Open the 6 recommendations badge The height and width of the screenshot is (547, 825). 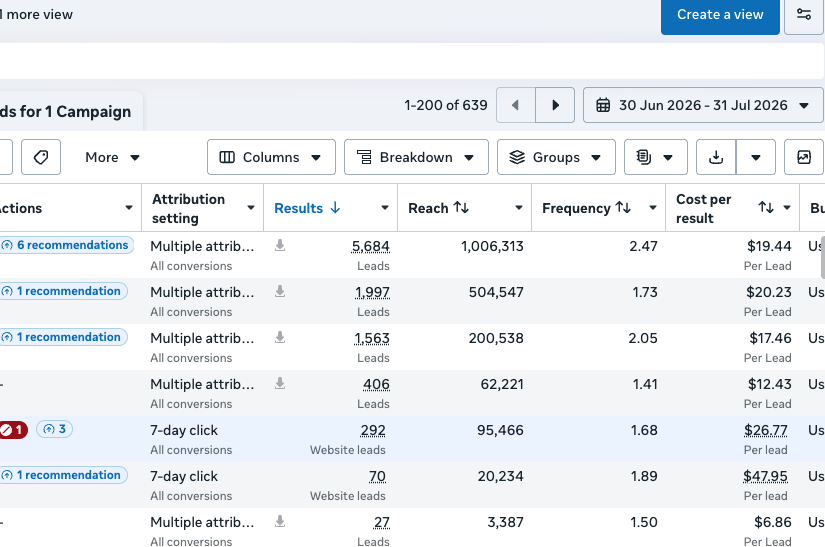(66, 245)
